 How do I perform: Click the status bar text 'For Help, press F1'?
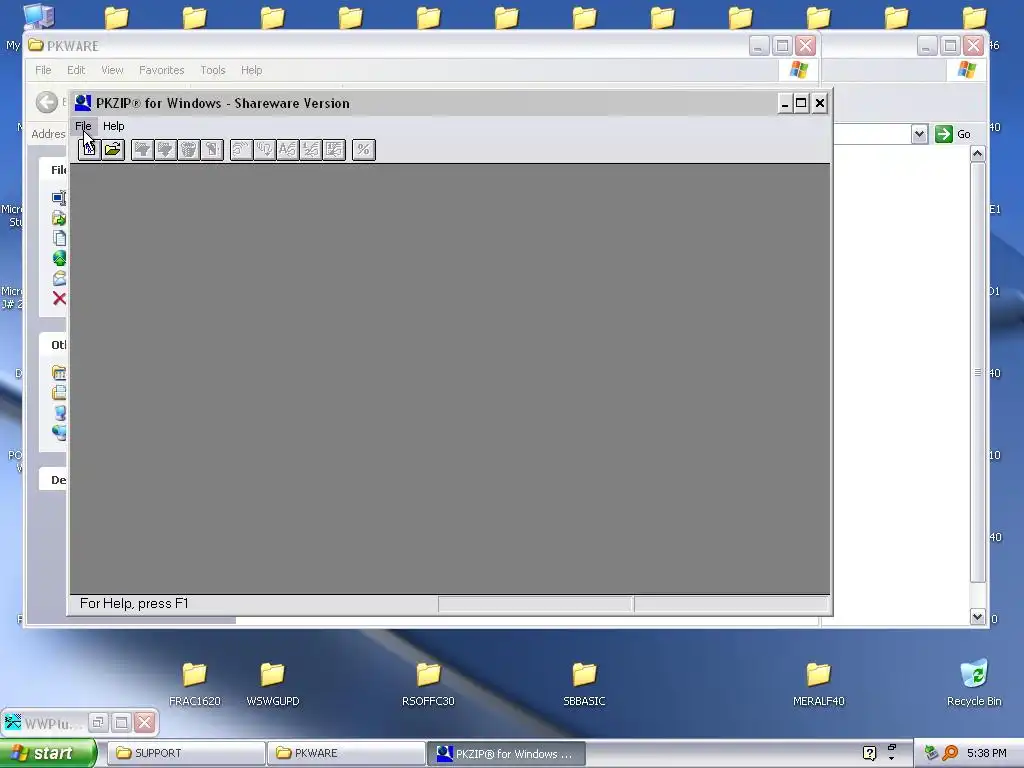134,603
